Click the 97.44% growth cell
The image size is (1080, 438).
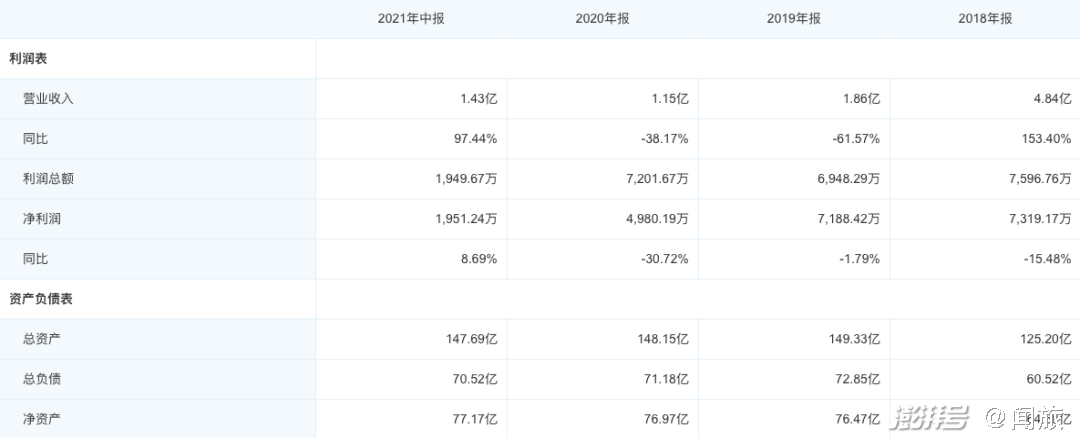click(472, 139)
